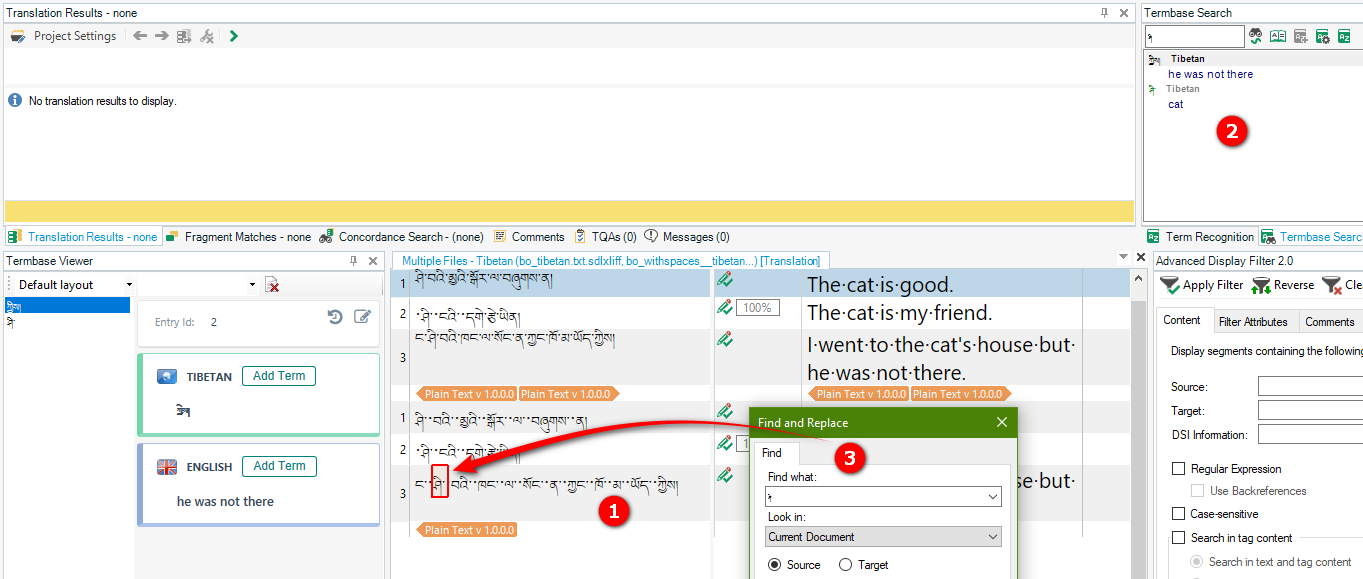The height and width of the screenshot is (579, 1363).
Task: Click target text 'The cat is good.'
Action: click(x=880, y=285)
